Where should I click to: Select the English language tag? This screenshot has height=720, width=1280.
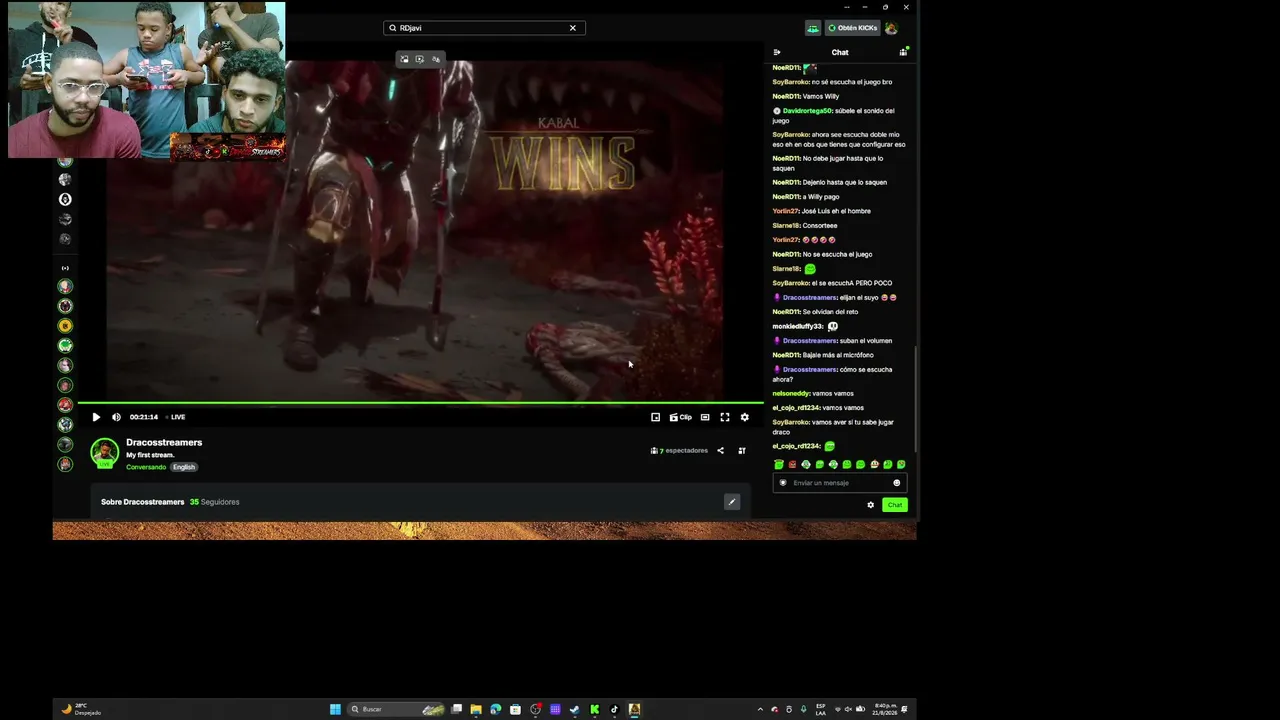[184, 467]
